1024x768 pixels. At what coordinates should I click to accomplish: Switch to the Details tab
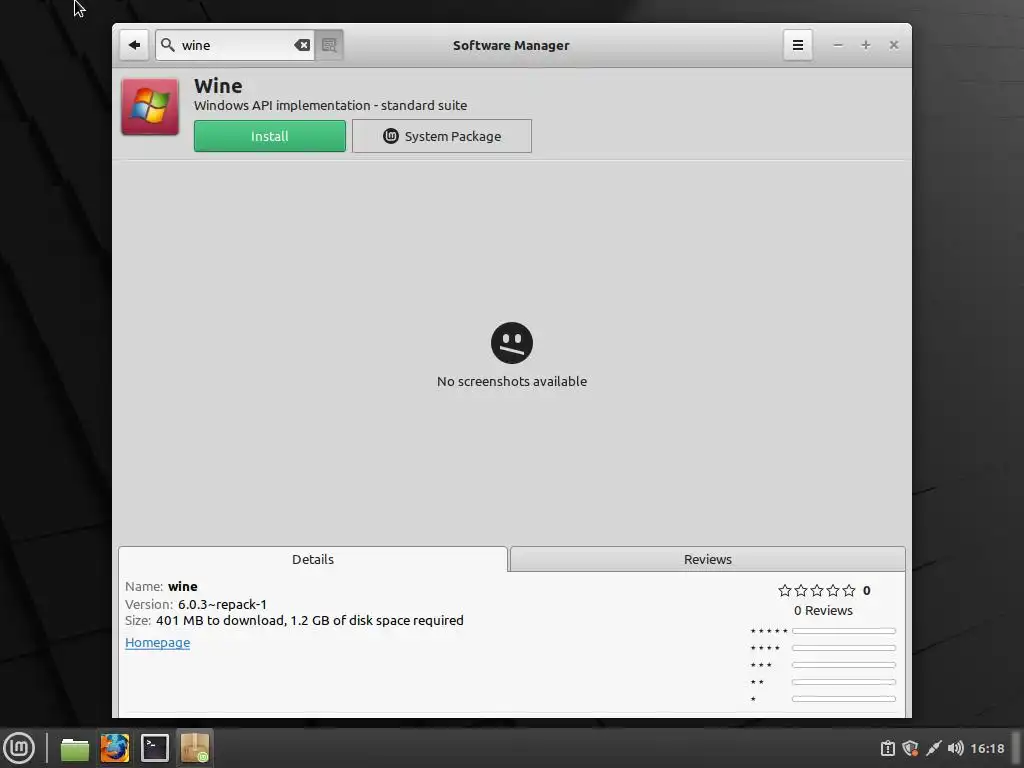[313, 559]
